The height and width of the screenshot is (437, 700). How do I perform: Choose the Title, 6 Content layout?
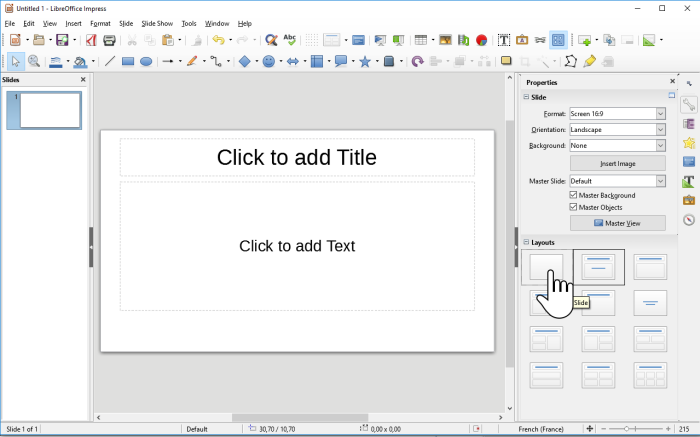650,375
